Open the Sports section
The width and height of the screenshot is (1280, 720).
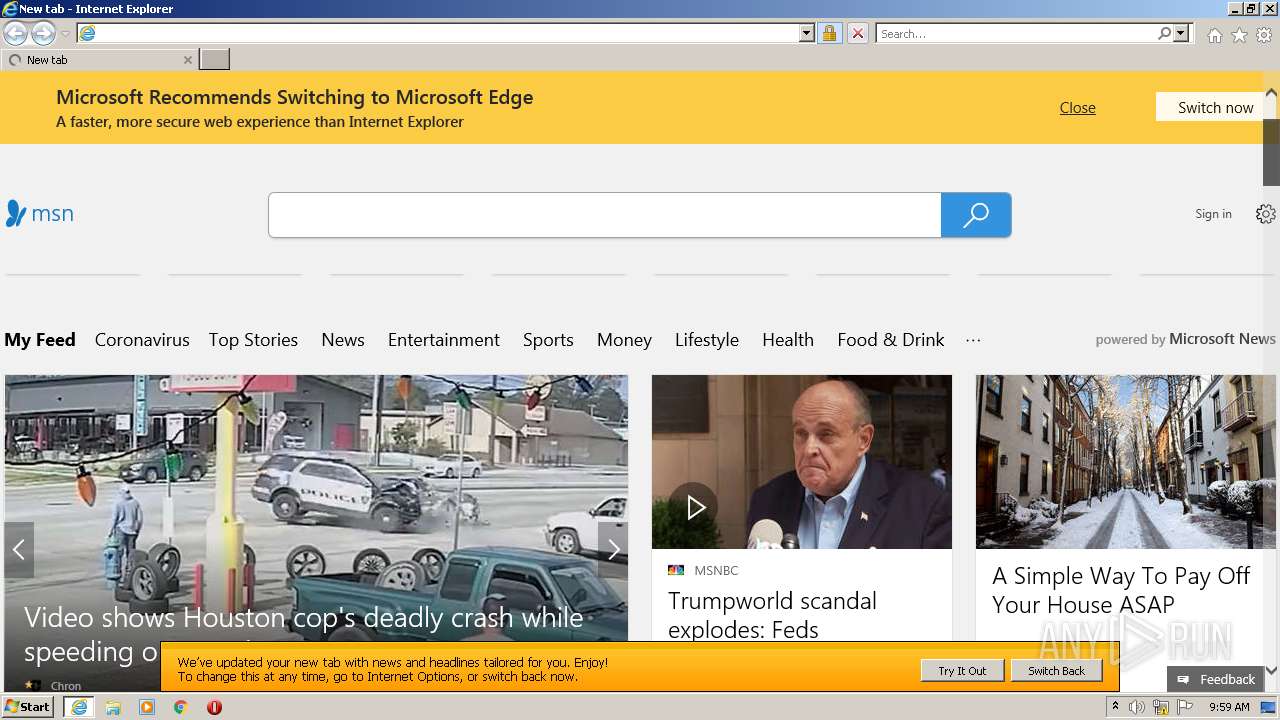tap(548, 340)
